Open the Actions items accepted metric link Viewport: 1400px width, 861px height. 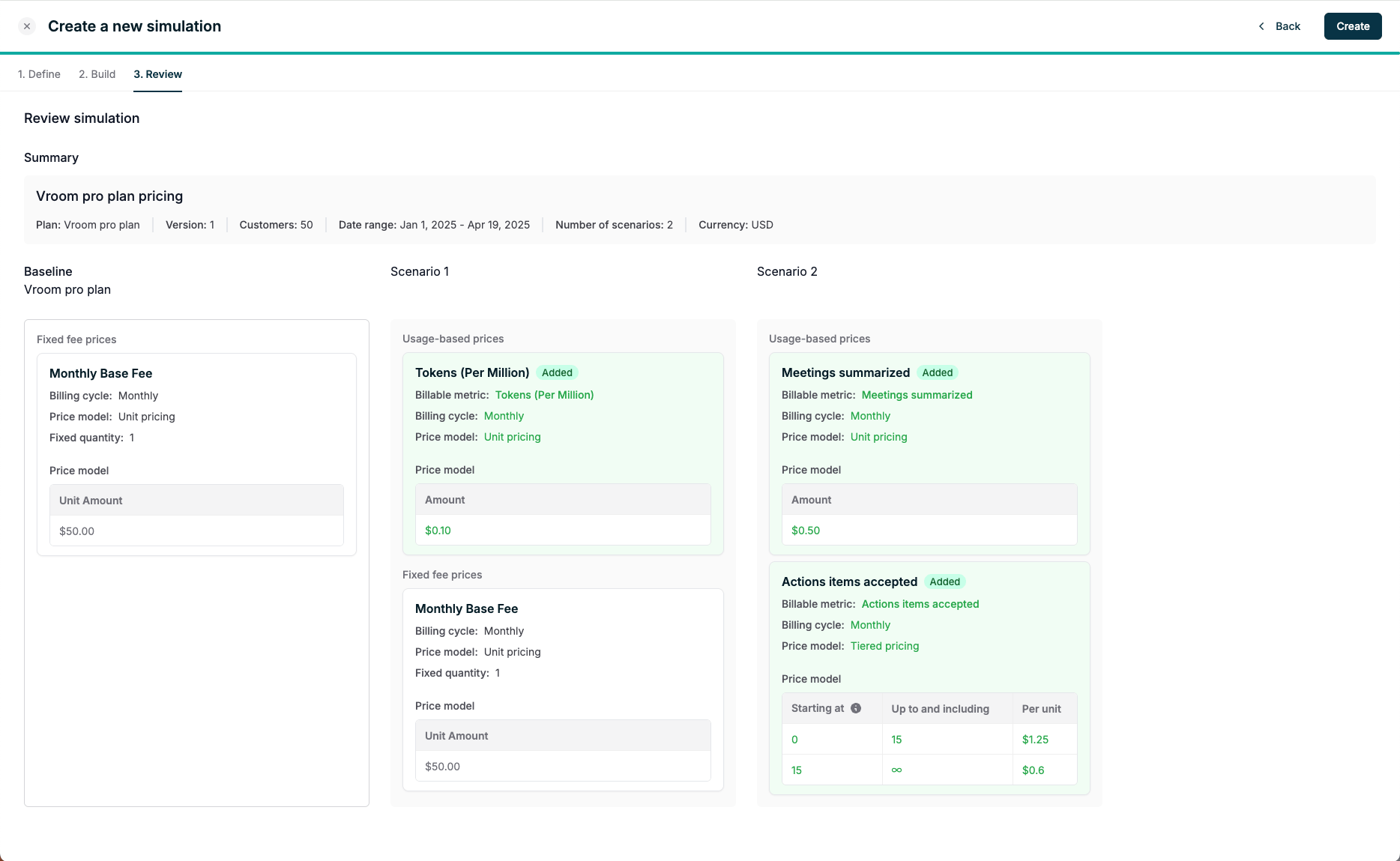click(x=920, y=604)
